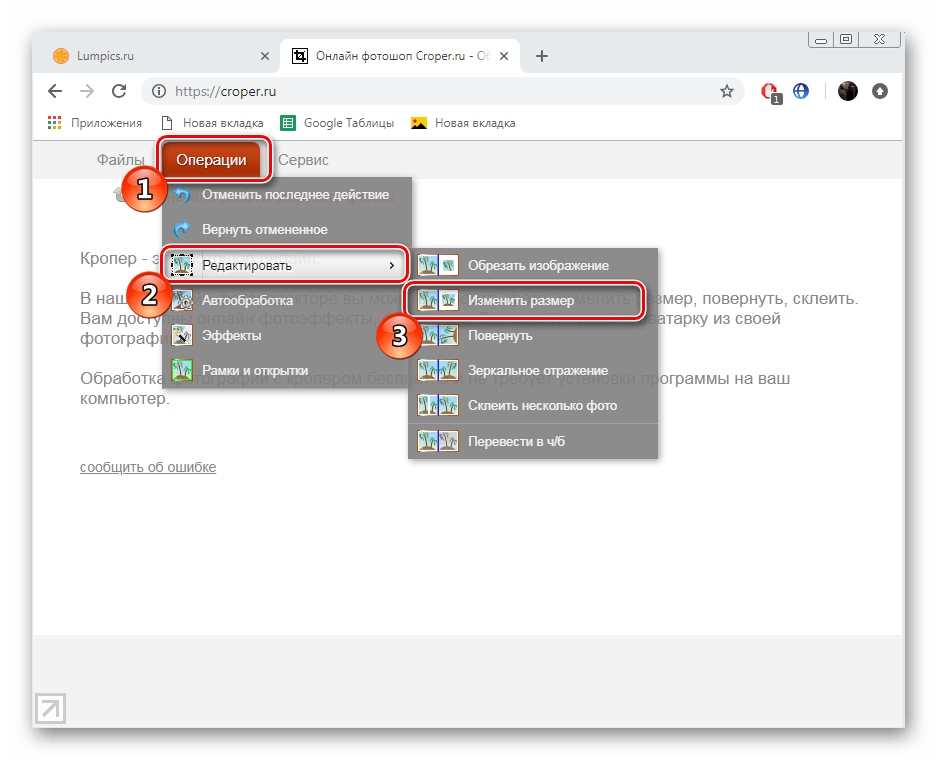Reload the croper.ru page
The width and height of the screenshot is (937, 760).
point(119,91)
